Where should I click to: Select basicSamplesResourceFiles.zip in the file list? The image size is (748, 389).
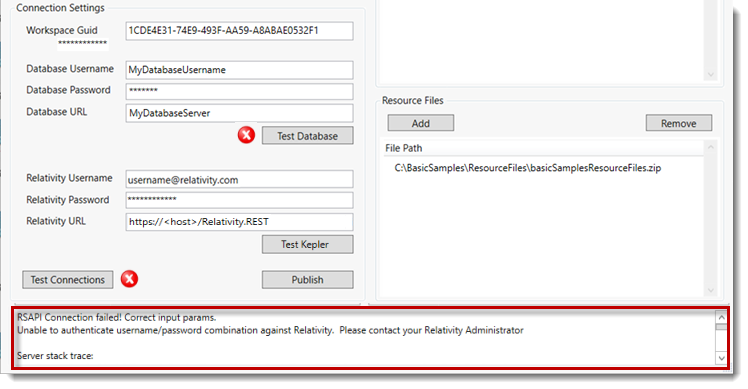tap(528, 168)
